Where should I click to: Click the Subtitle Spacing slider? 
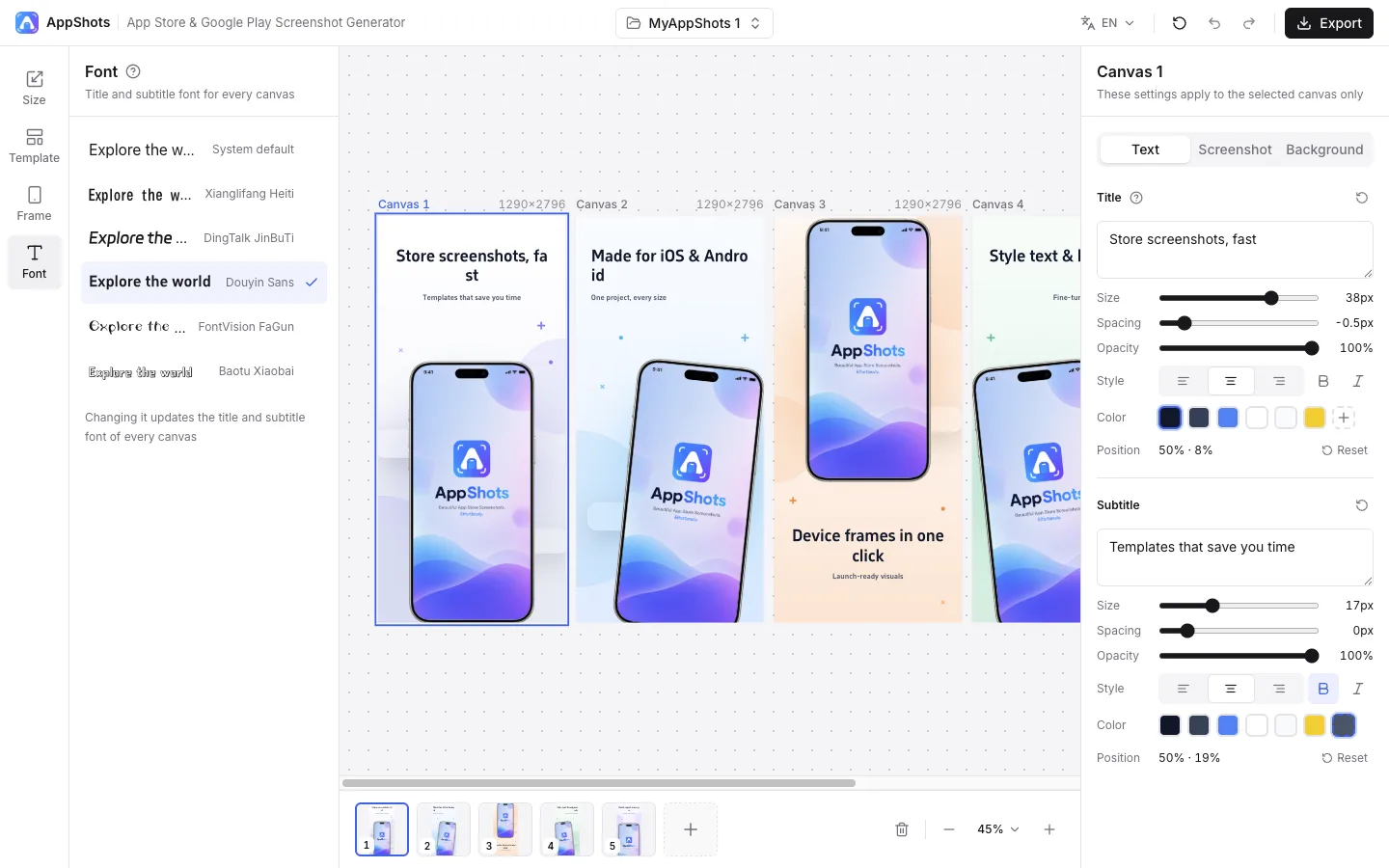pos(1239,631)
